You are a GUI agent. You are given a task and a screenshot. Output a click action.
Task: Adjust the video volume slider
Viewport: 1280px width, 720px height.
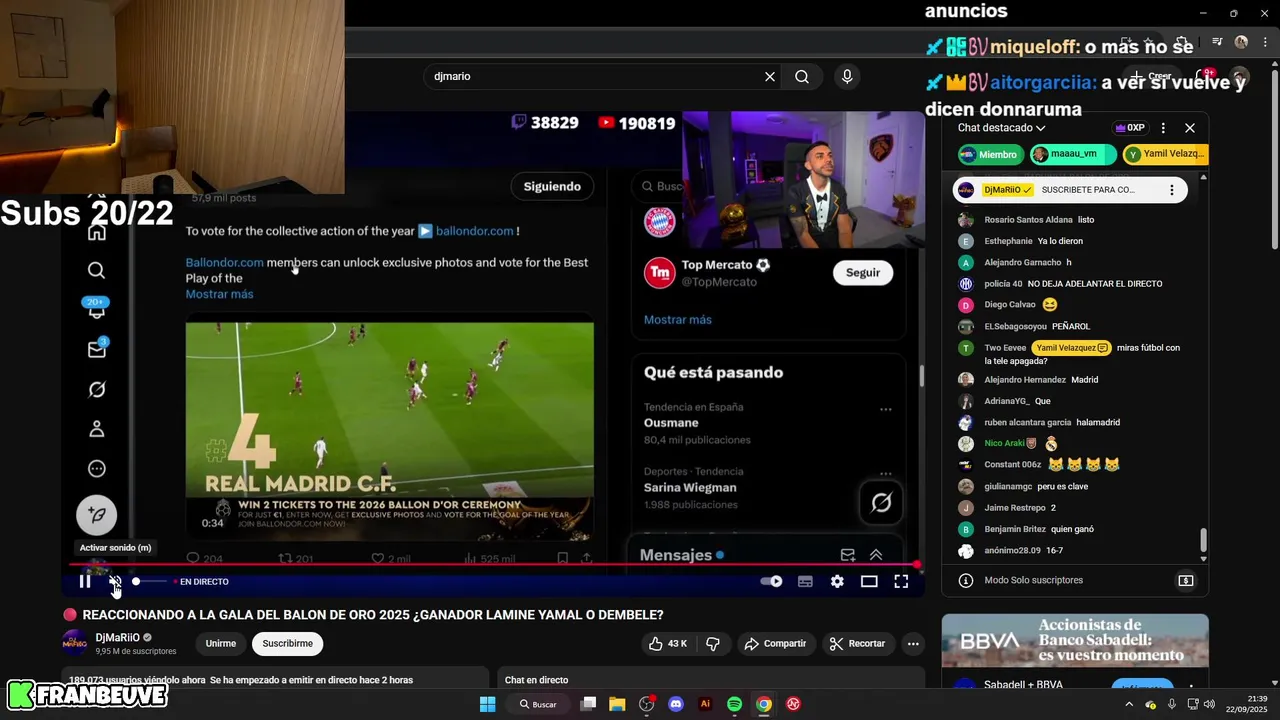(x=150, y=581)
